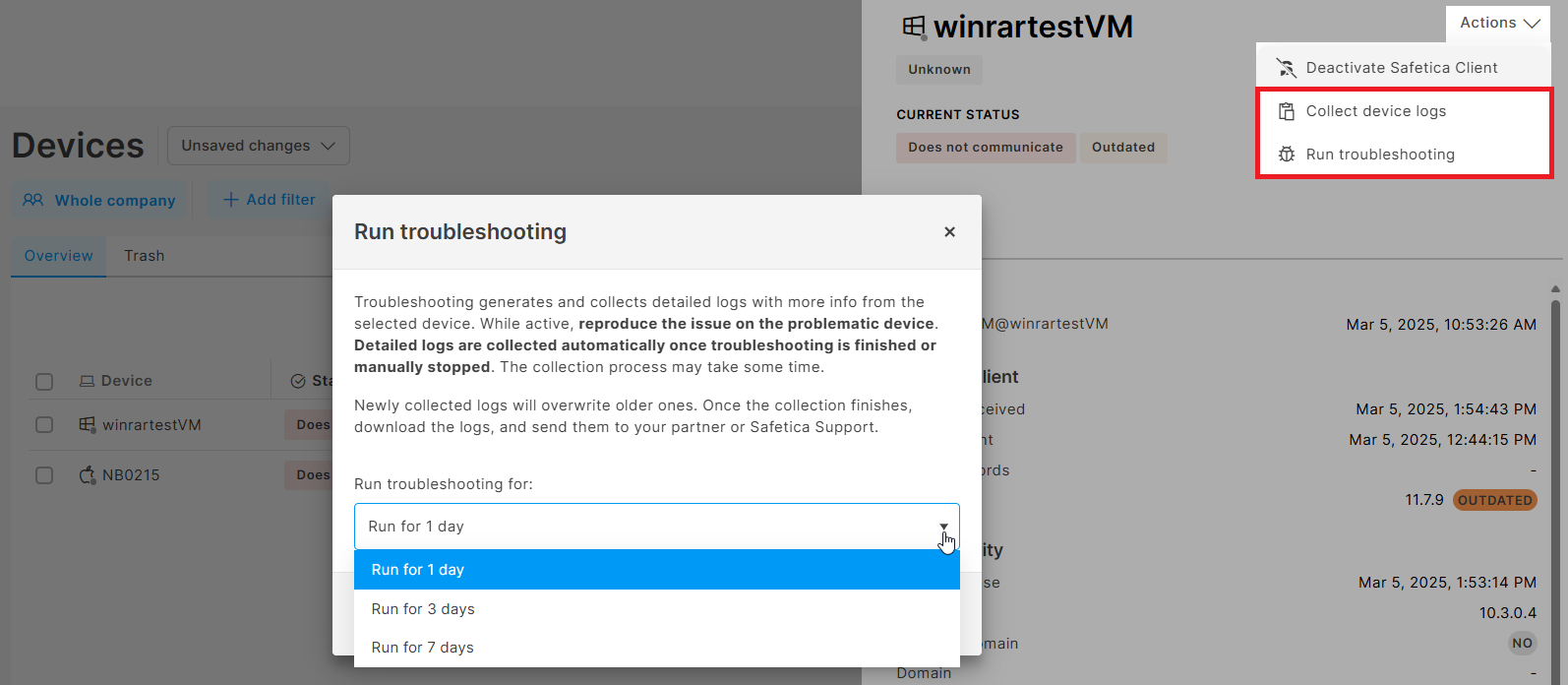
Task: Click the Mar 5, 2025, 12:44:15 PM timestamp
Action: click(x=1443, y=440)
